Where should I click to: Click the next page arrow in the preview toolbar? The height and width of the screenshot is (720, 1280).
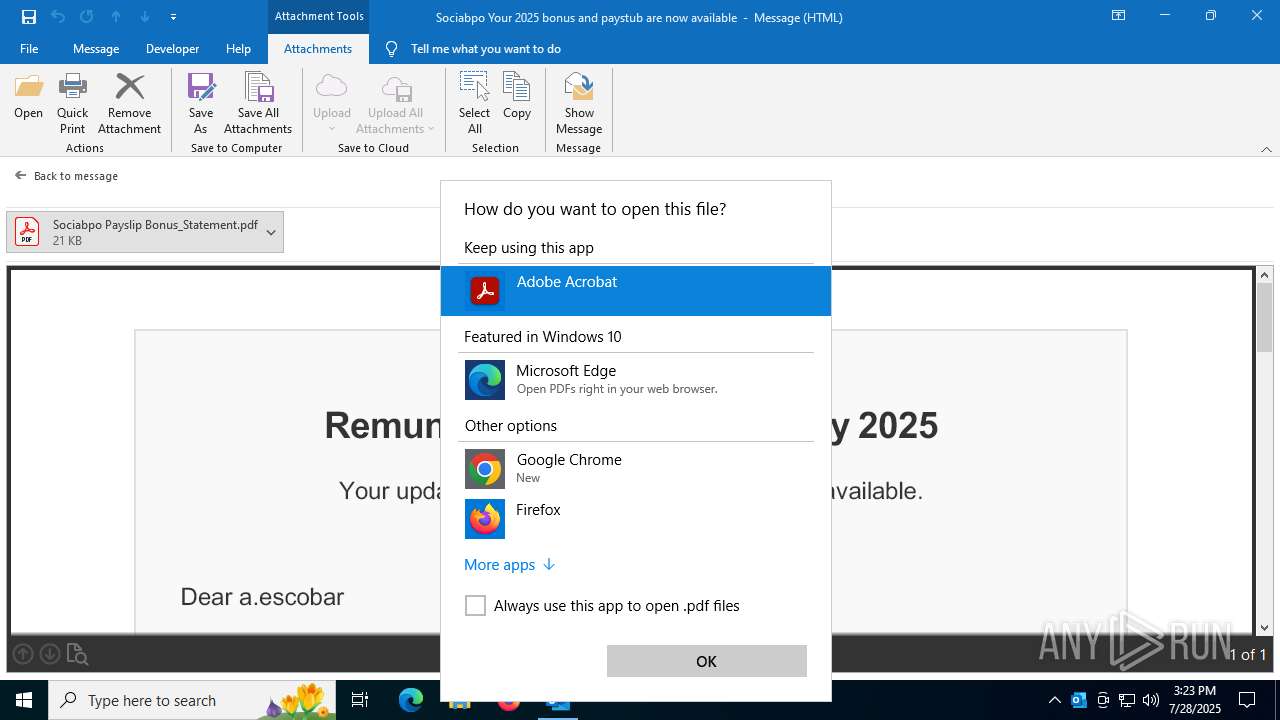(50, 654)
